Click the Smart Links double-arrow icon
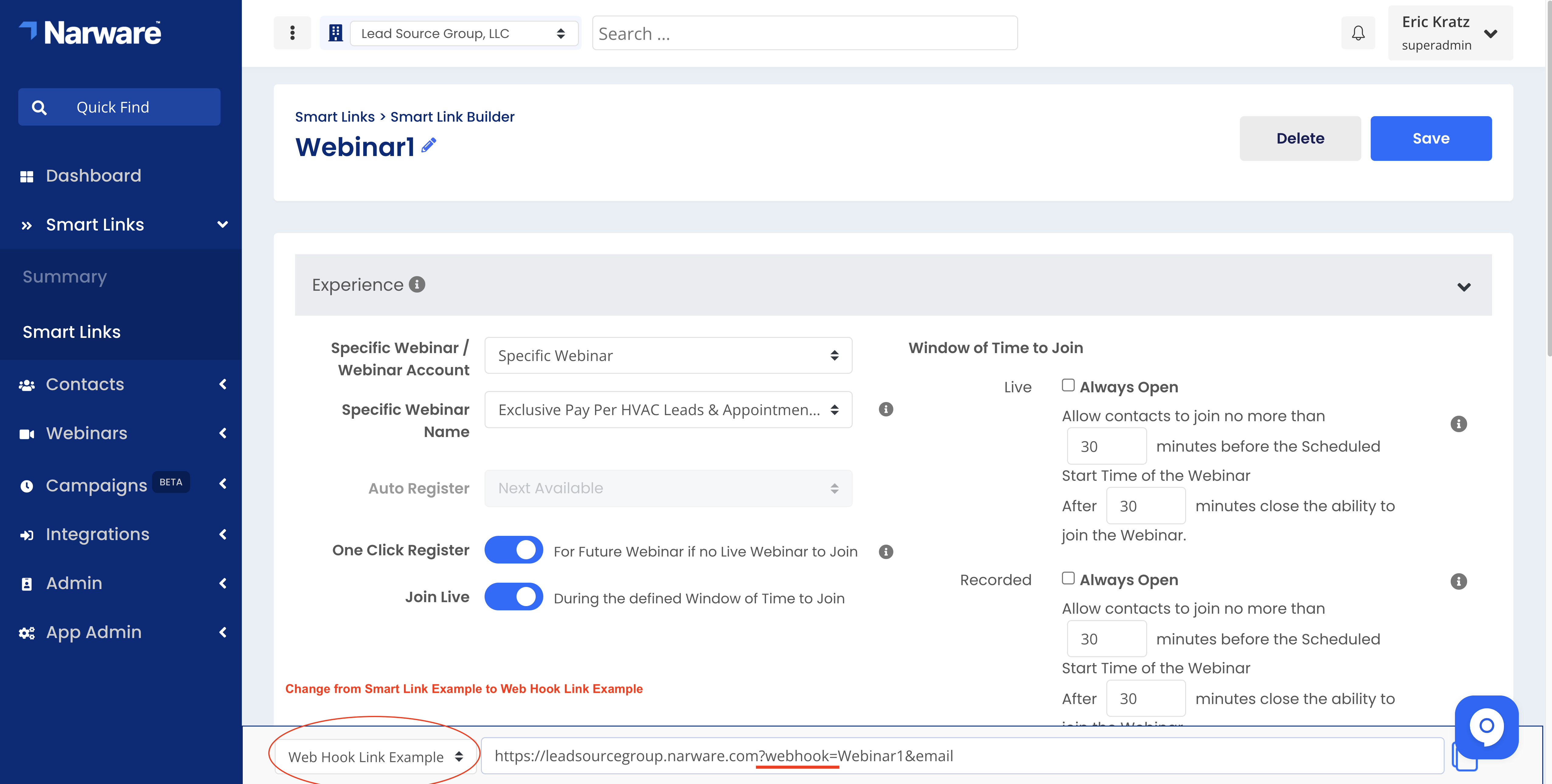 coord(26,226)
